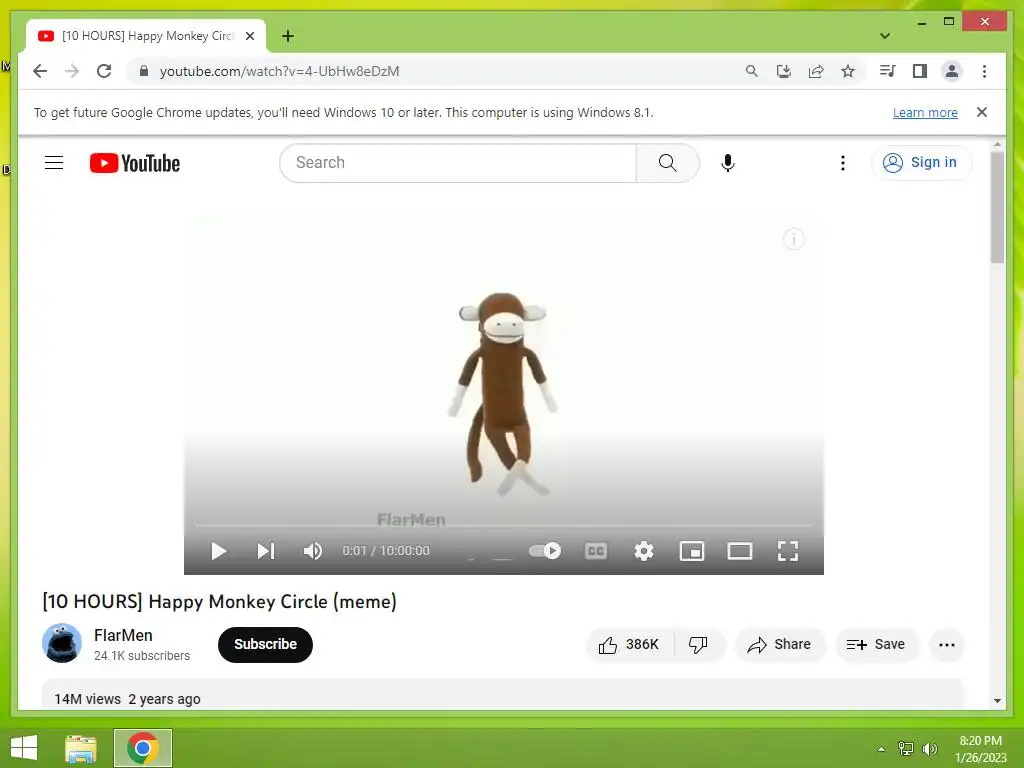Like the video with 386K likes
This screenshot has height=768, width=1024.
click(629, 645)
